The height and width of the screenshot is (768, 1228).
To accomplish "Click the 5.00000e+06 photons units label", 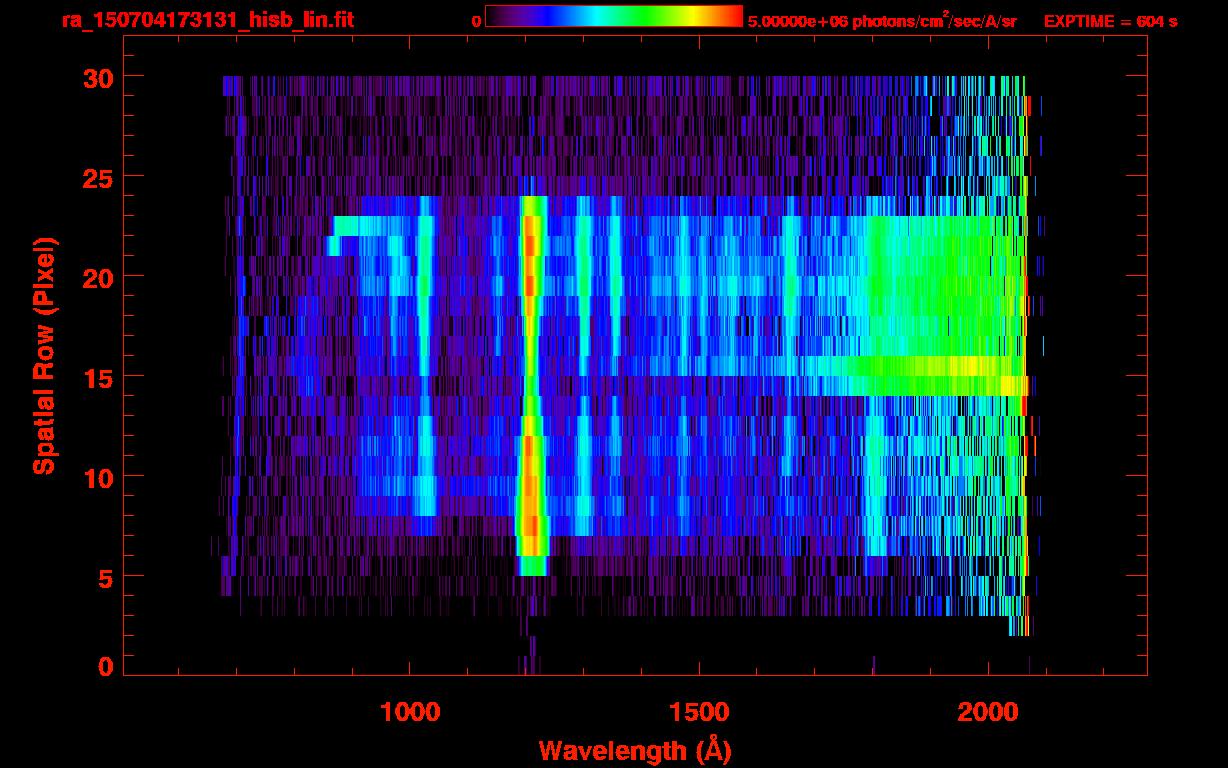I will 882,21.
